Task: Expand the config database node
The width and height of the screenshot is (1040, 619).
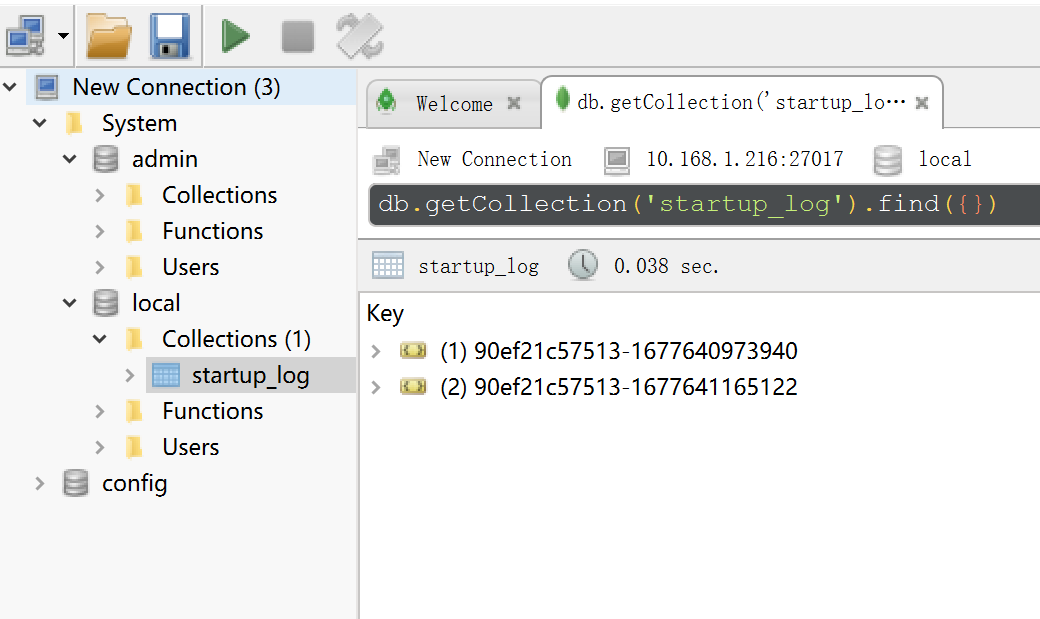Action: point(40,483)
